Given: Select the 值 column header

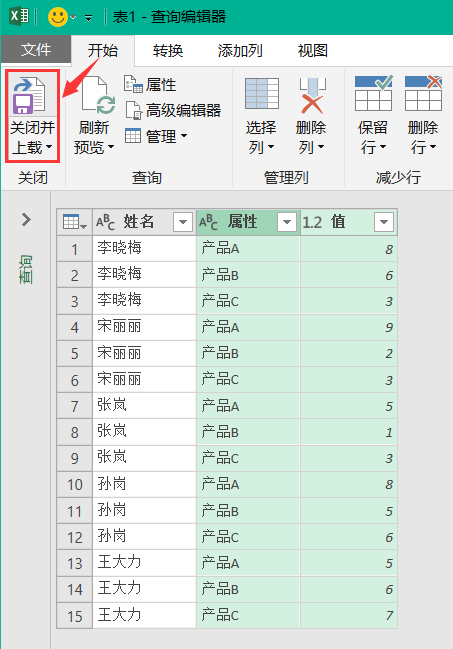Looking at the screenshot, I should coord(349,222).
